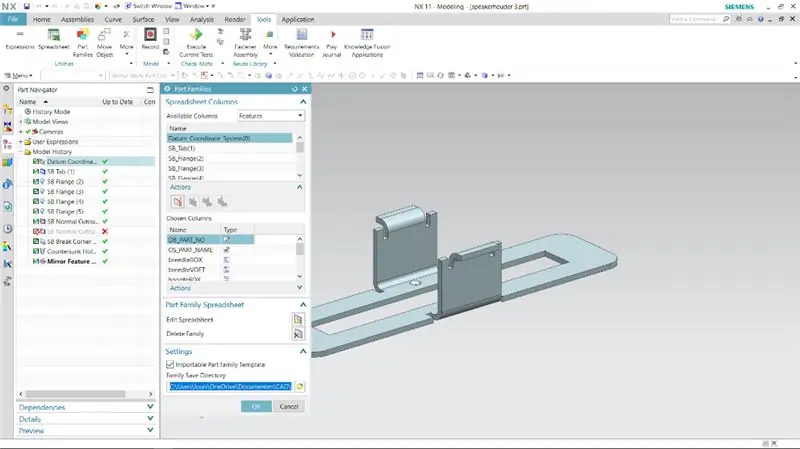Click OK in Part Families dialog
The width and height of the screenshot is (800, 449).
tap(256, 407)
